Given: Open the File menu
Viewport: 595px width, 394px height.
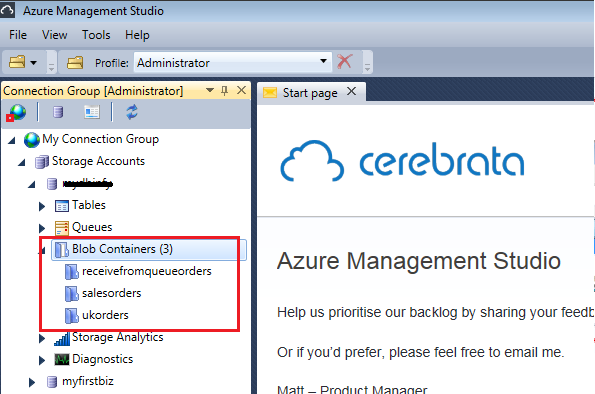Looking at the screenshot, I should click(18, 35).
